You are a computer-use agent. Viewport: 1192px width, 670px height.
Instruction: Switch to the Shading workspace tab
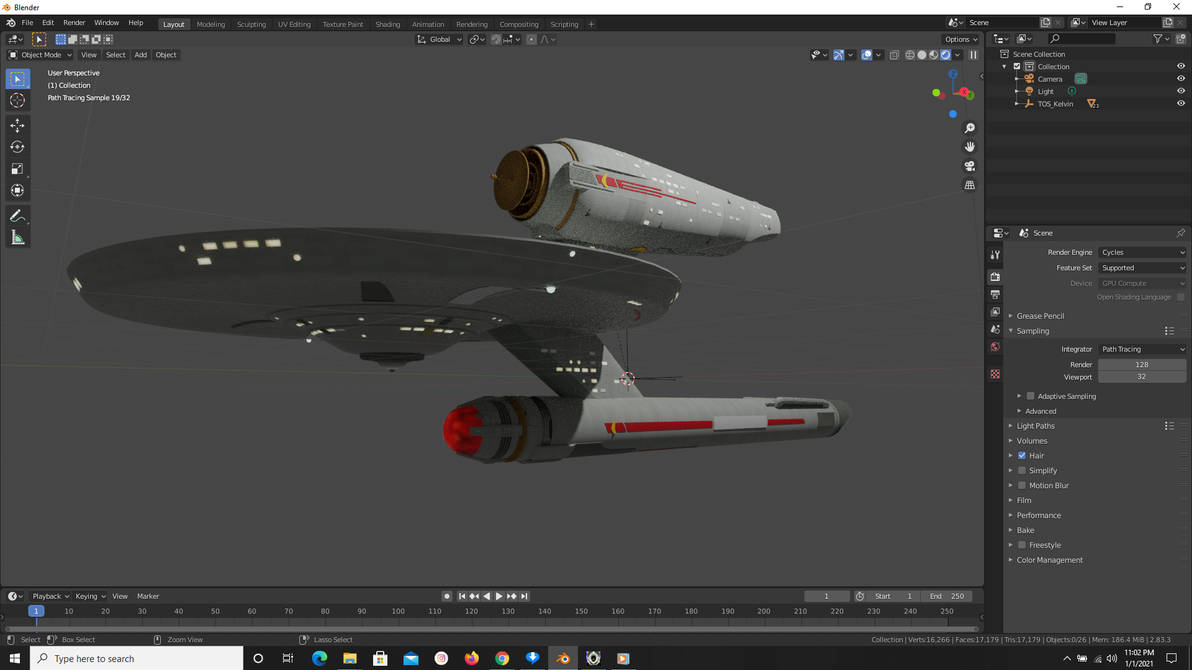(387, 24)
